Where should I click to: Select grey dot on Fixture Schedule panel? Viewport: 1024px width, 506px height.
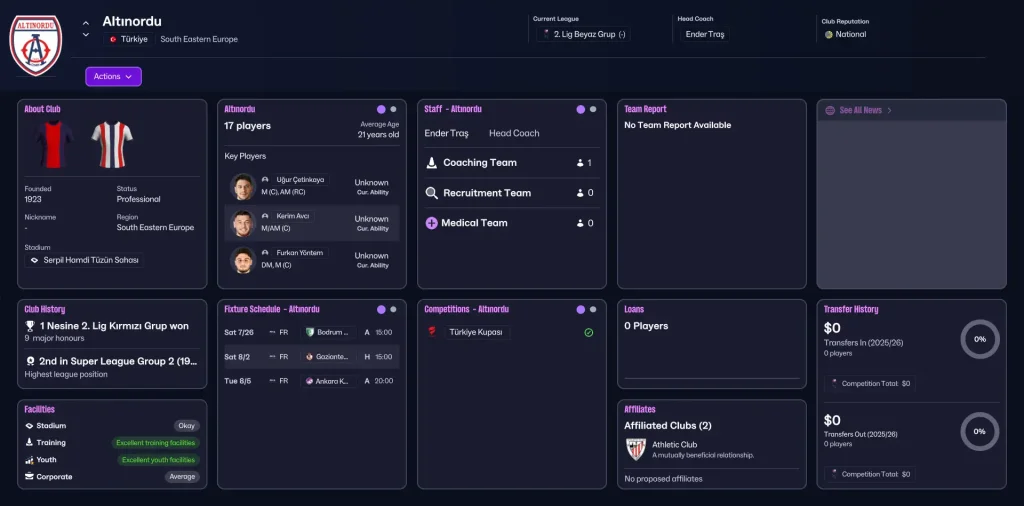393,309
